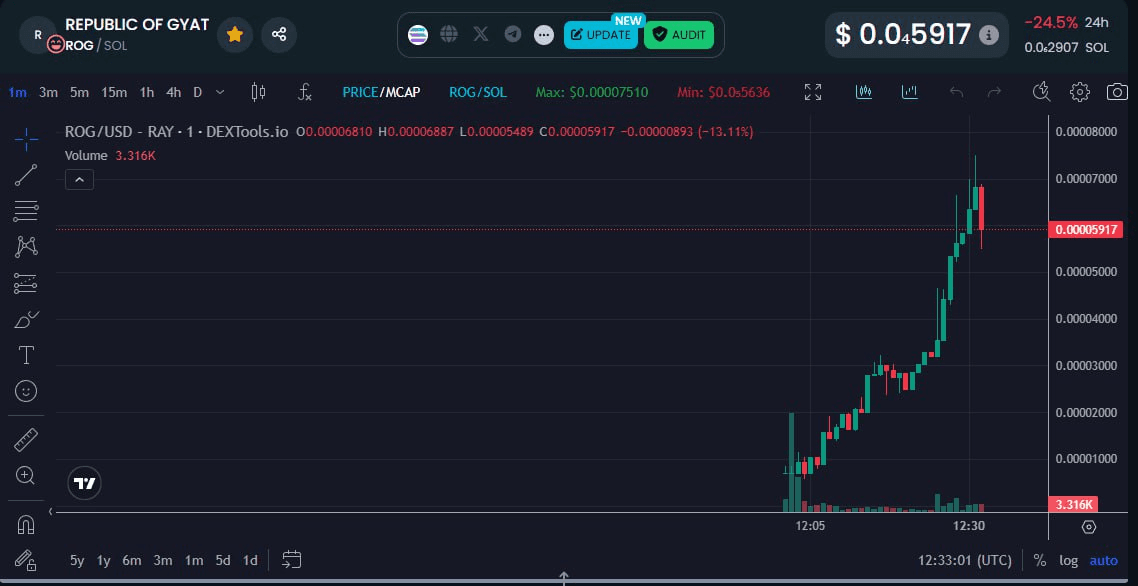Select the 1m candle interval
The height and width of the screenshot is (586, 1138).
click(x=17, y=92)
